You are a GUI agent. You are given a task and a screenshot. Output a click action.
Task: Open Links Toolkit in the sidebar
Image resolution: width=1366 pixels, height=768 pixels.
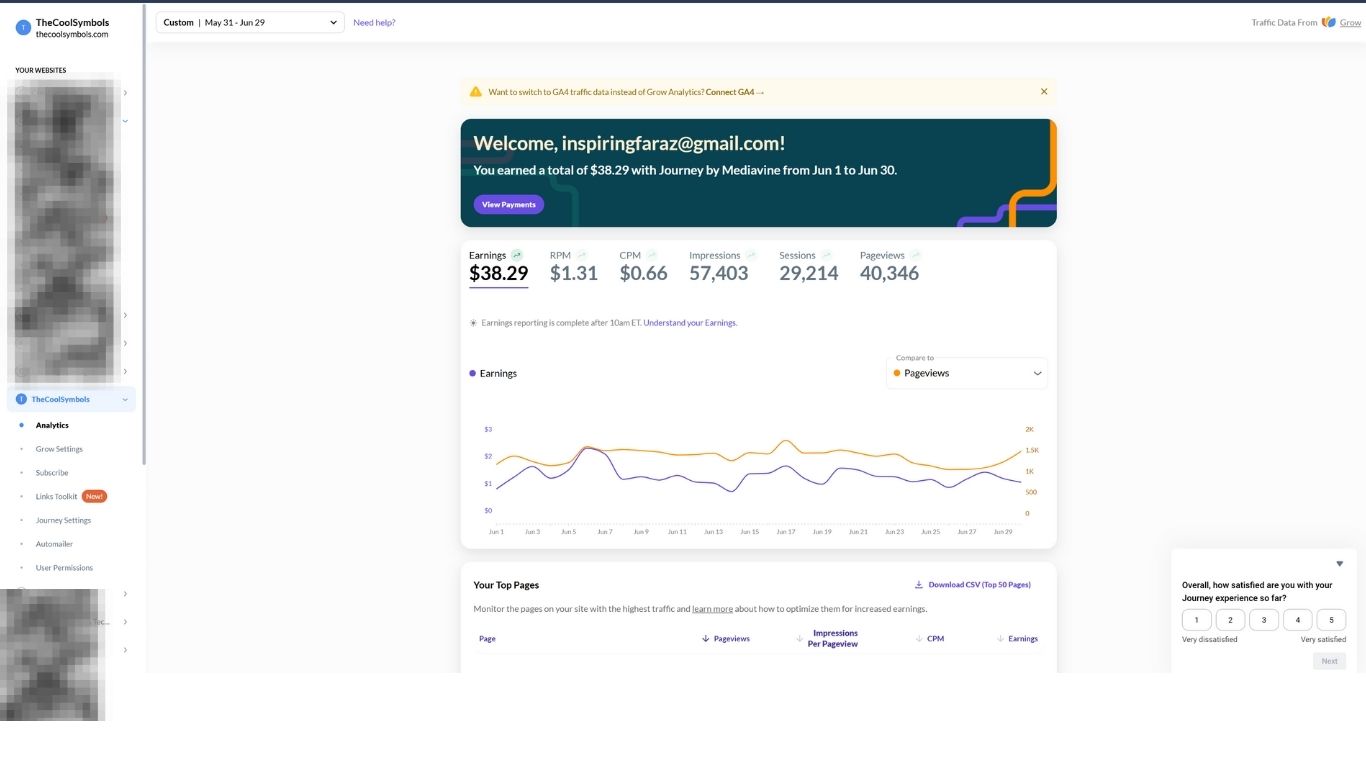coord(56,497)
